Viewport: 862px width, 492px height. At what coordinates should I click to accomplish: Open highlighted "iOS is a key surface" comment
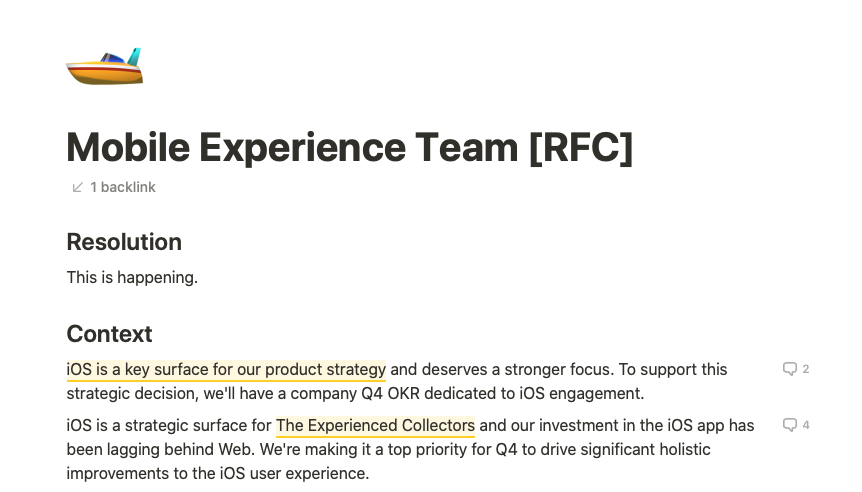226,369
